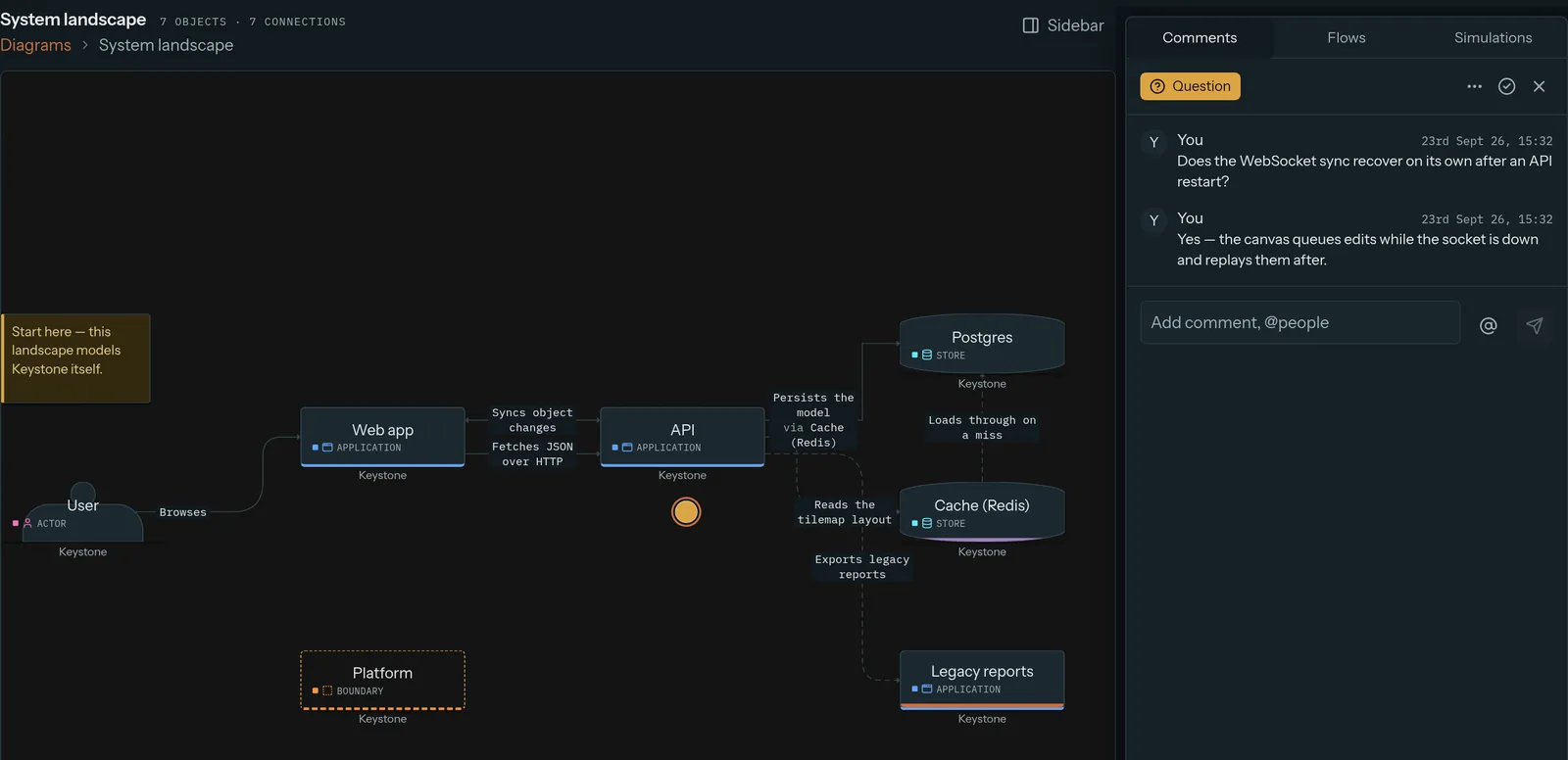Click the Exports legacy reports label
The width and height of the screenshot is (1568, 760).
point(862,567)
